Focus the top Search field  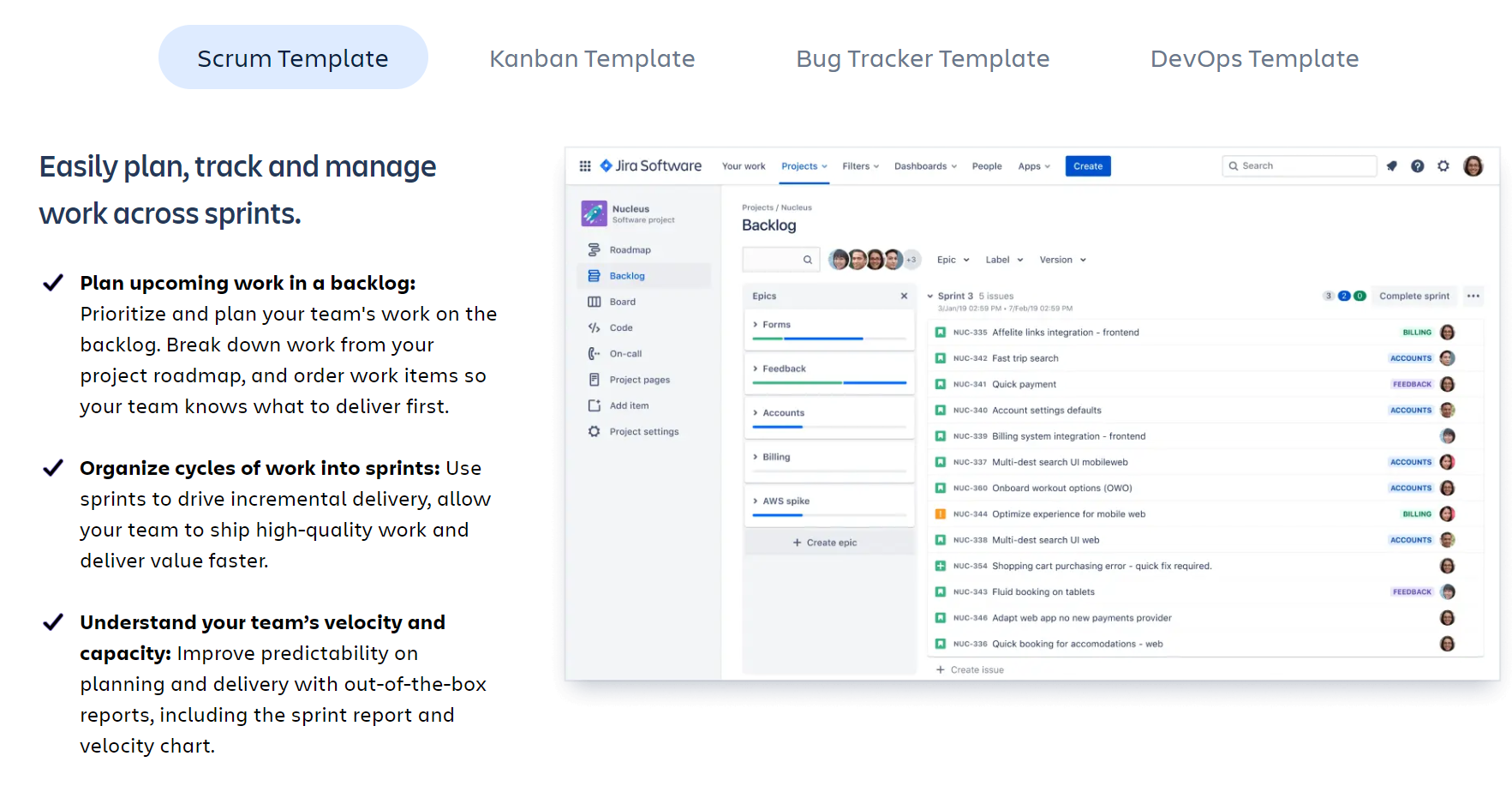pyautogui.click(x=1299, y=166)
